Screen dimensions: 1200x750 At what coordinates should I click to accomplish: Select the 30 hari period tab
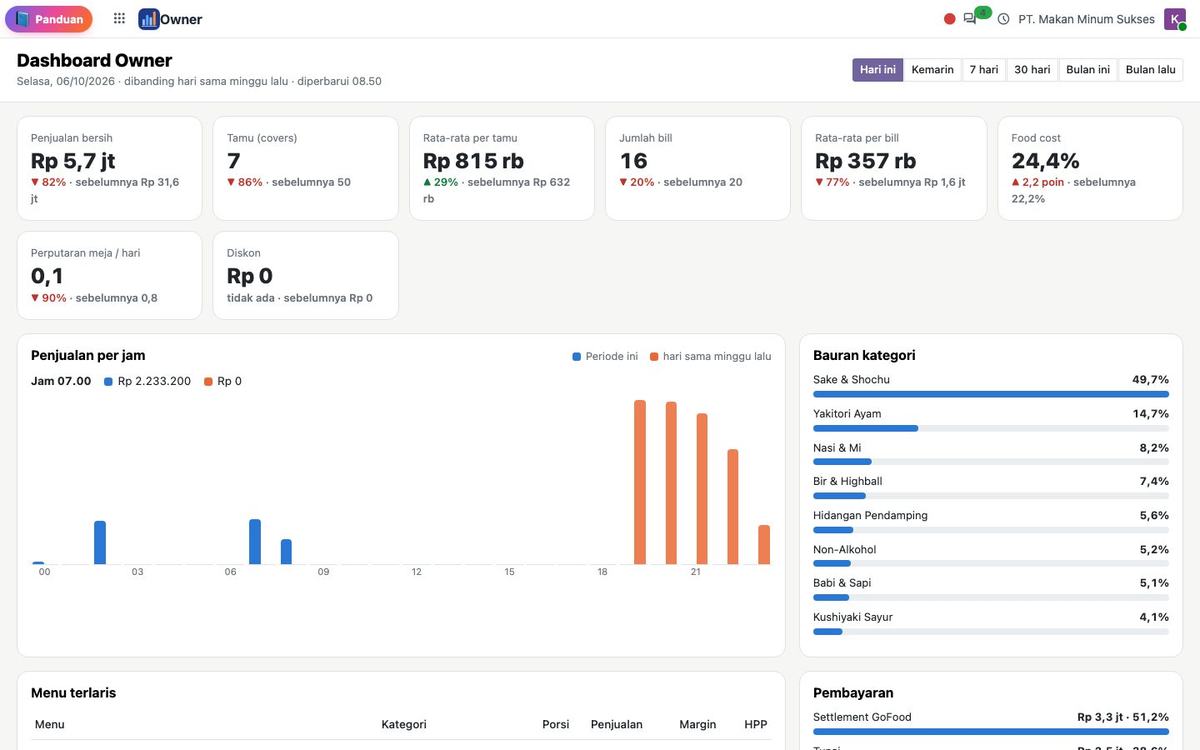point(1032,70)
